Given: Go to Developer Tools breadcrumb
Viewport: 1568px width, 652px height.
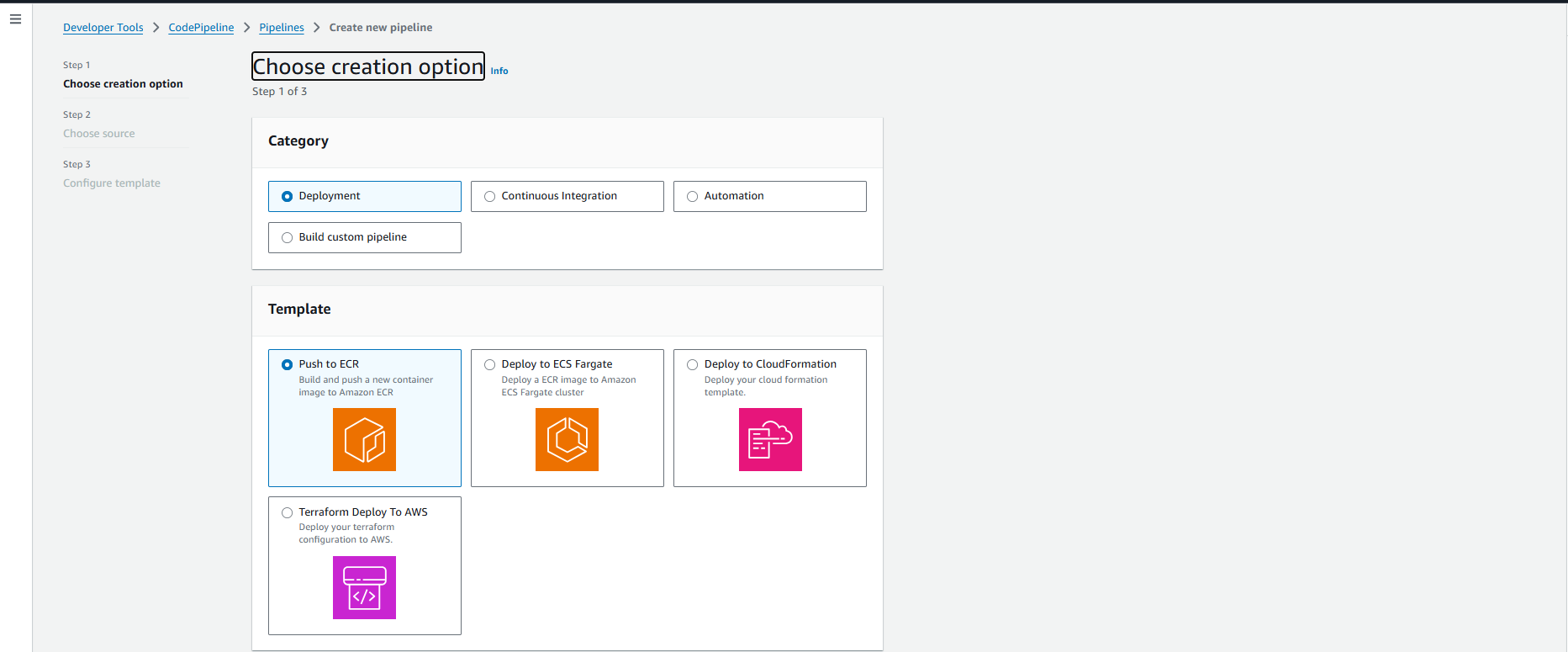Looking at the screenshot, I should point(103,28).
